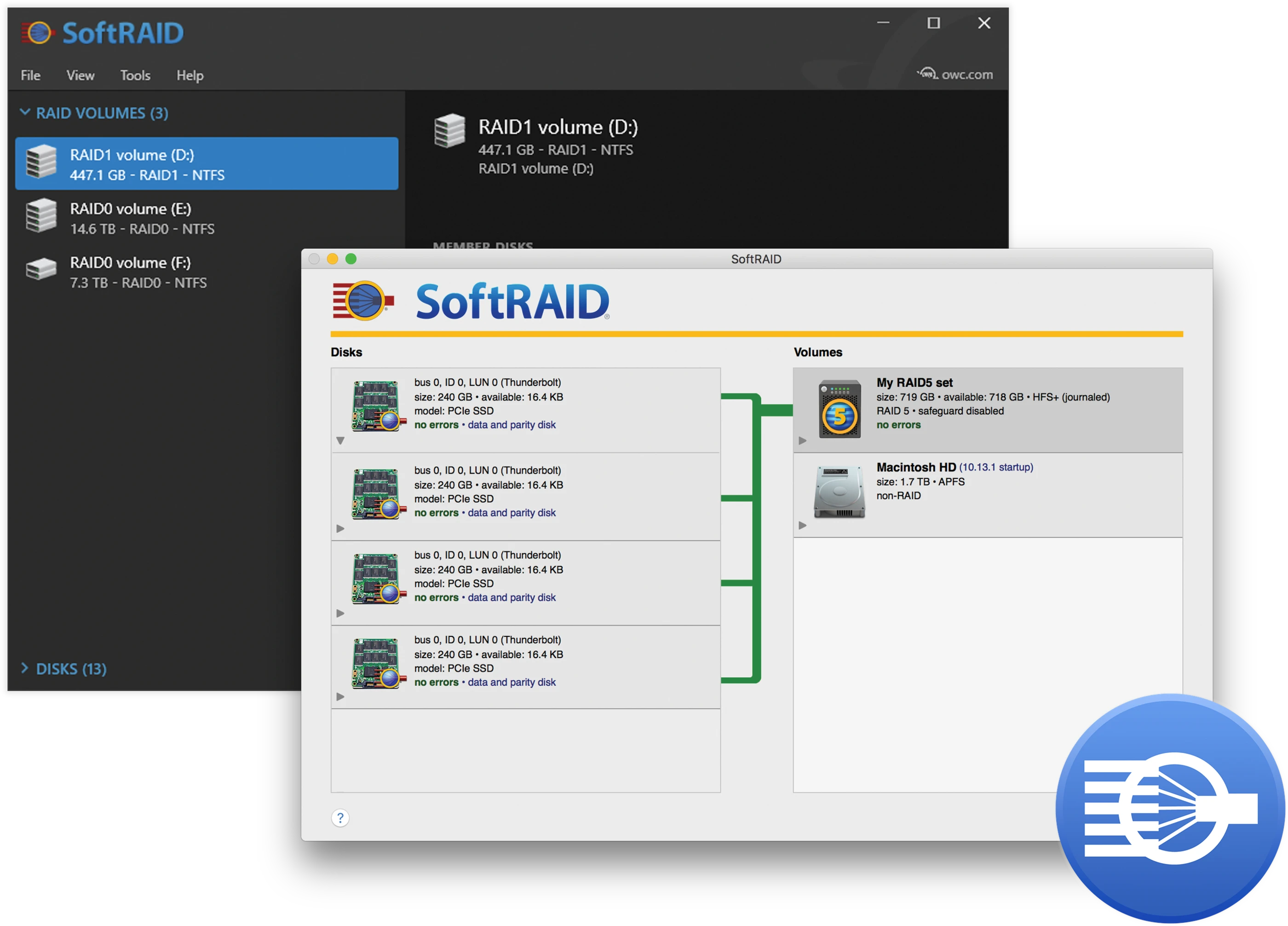Open the View menu in Windows SoftRAID
Image resolution: width=1288 pixels, height=926 pixels.
pos(80,75)
